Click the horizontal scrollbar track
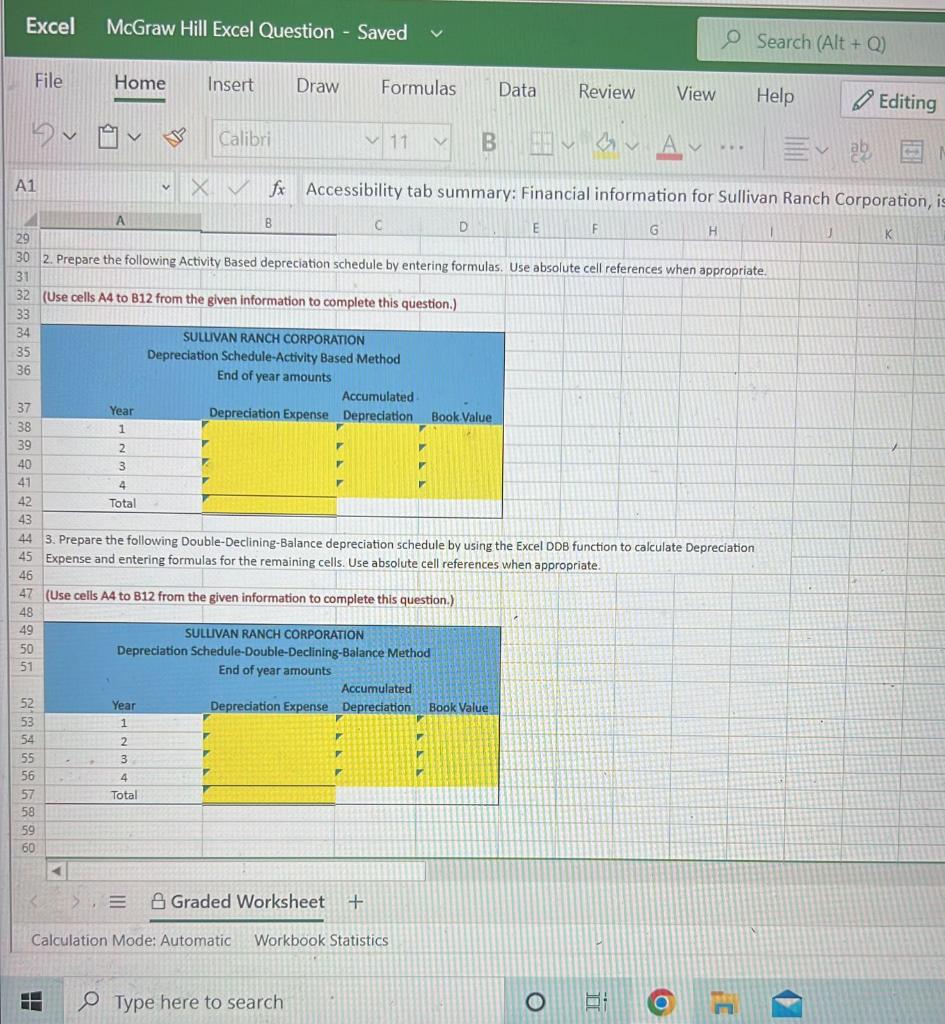This screenshot has width=945, height=1024. tap(247, 871)
